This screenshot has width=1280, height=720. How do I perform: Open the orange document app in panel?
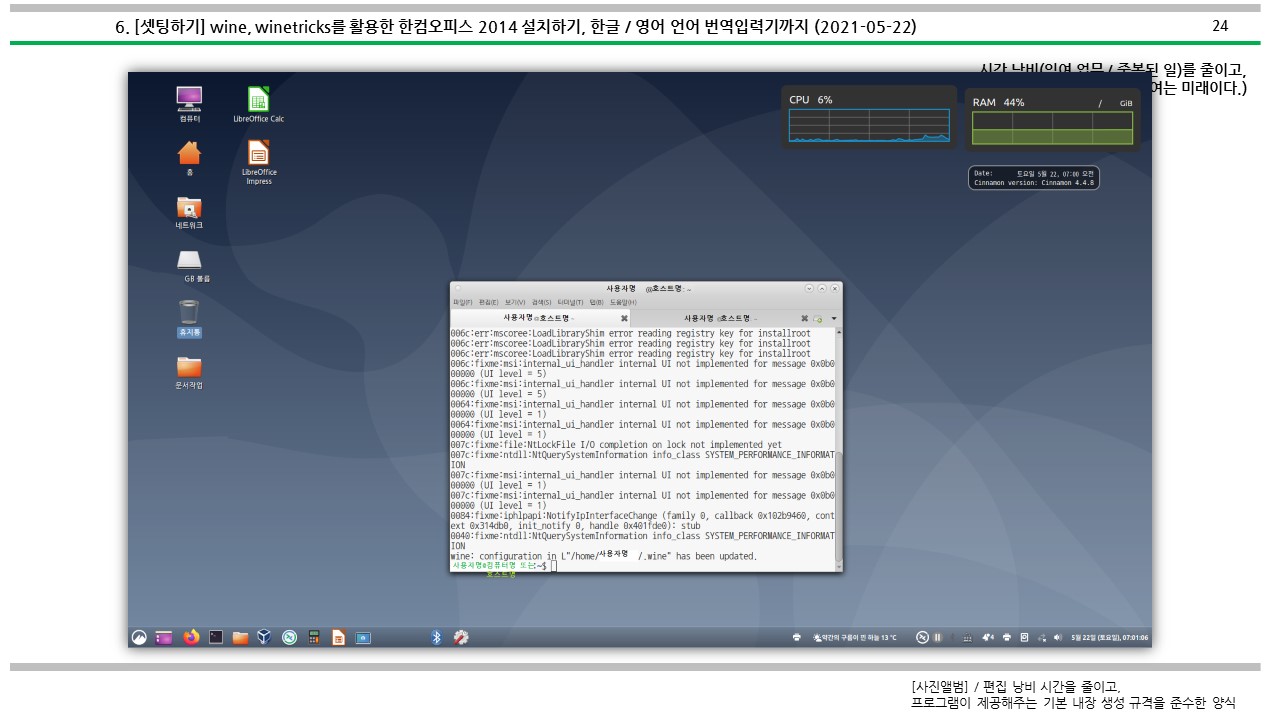click(338, 637)
